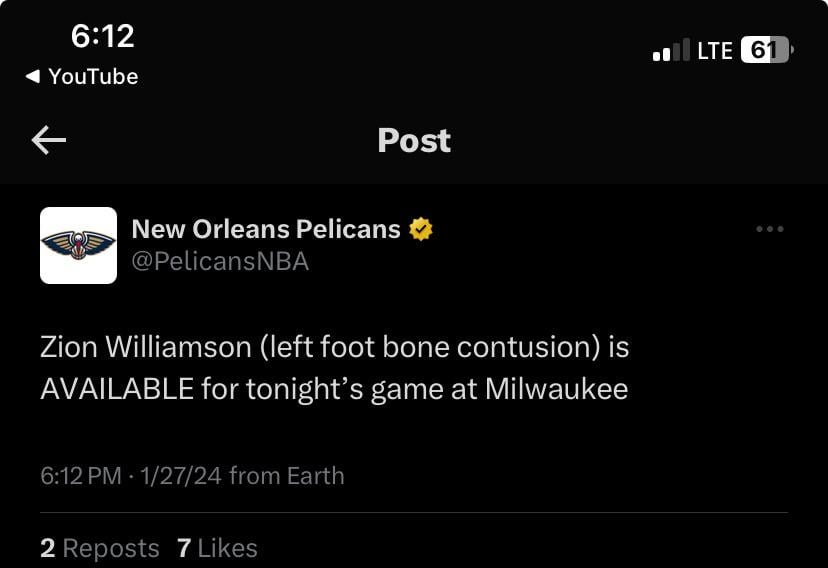This screenshot has height=568, width=828.
Task: Tap the 1/27/24 post date
Action: tap(181, 476)
